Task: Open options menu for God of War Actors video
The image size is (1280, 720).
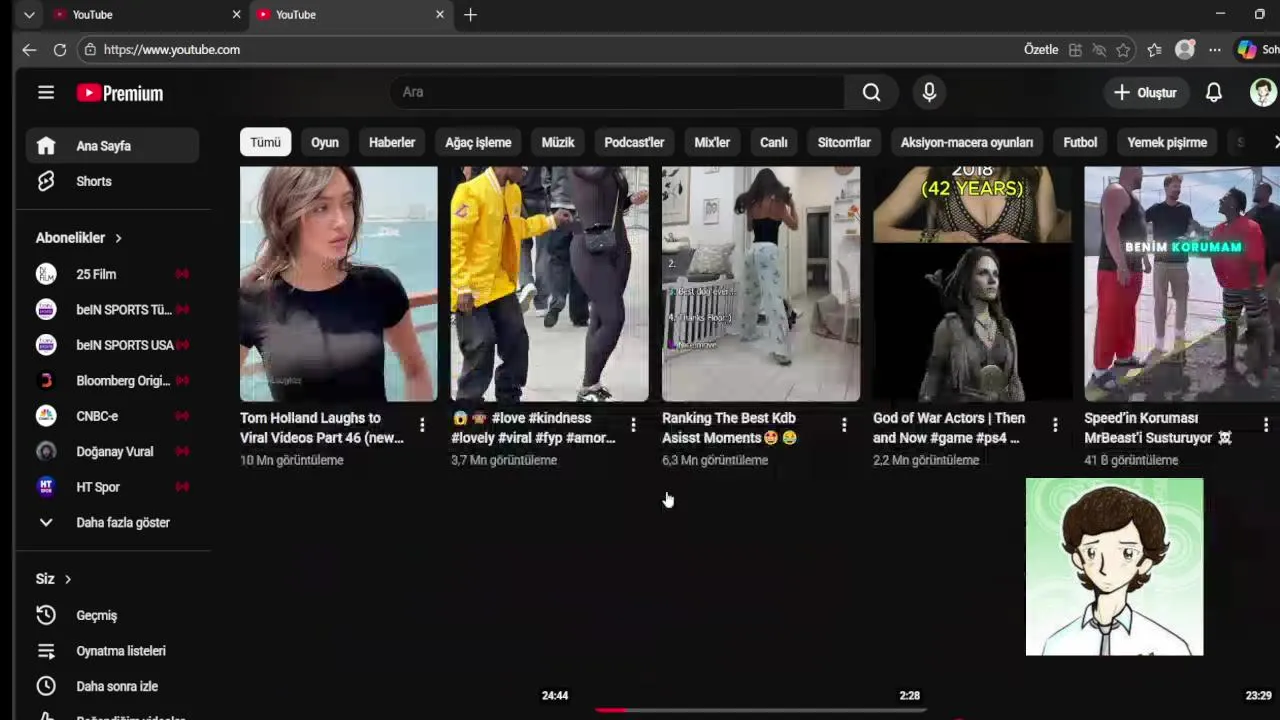Action: 1055,426
